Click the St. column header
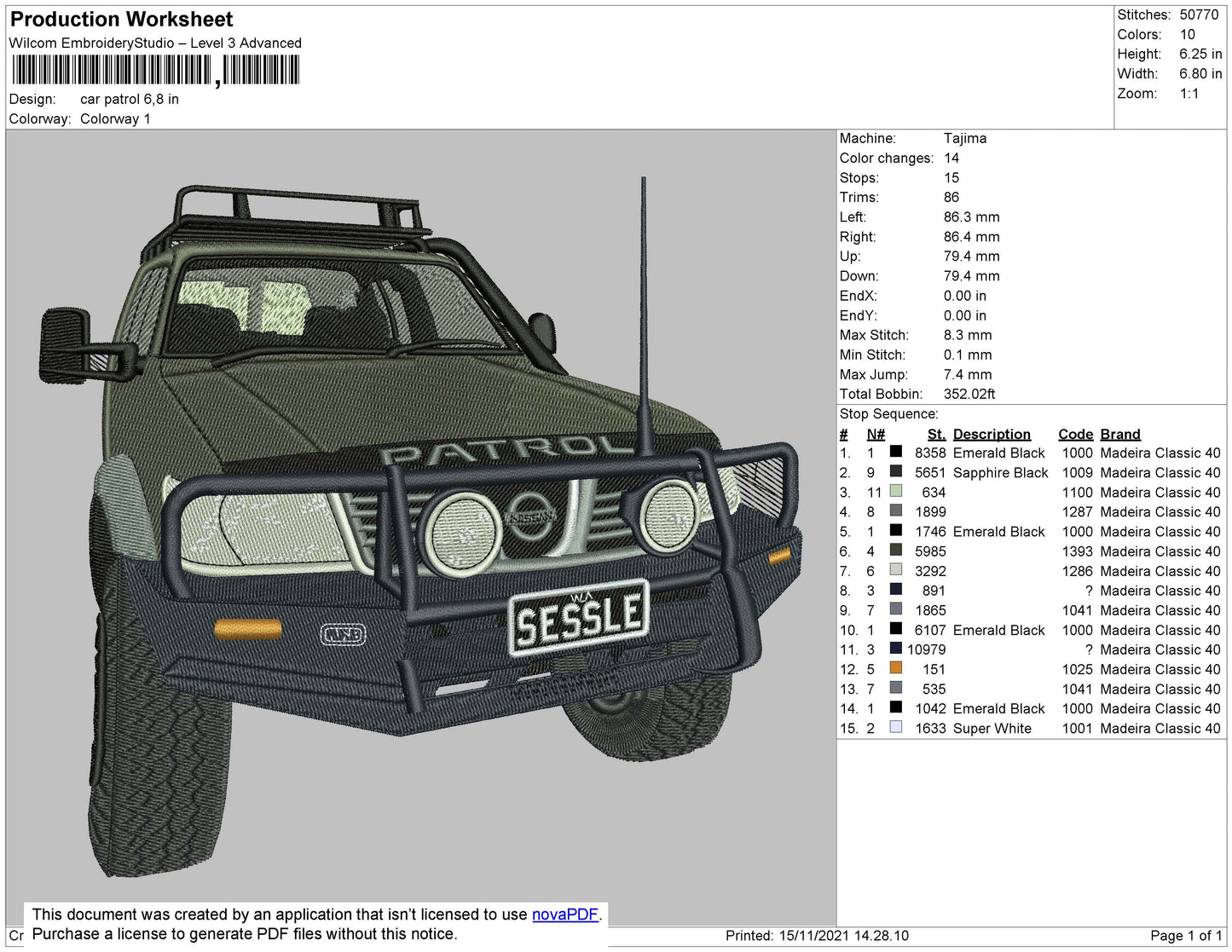1232x952 pixels. (936, 434)
